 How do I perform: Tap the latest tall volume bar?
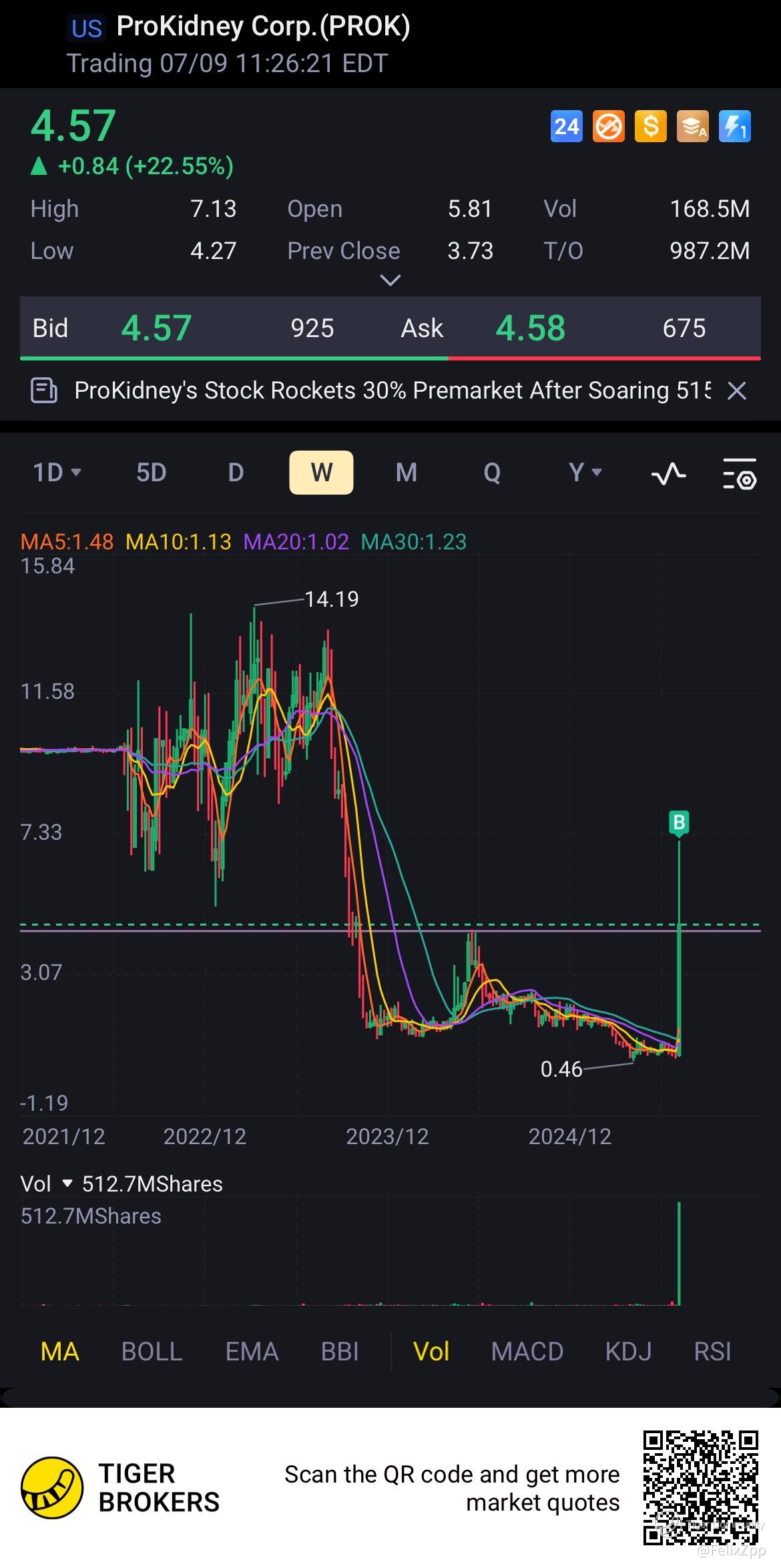(679, 1254)
